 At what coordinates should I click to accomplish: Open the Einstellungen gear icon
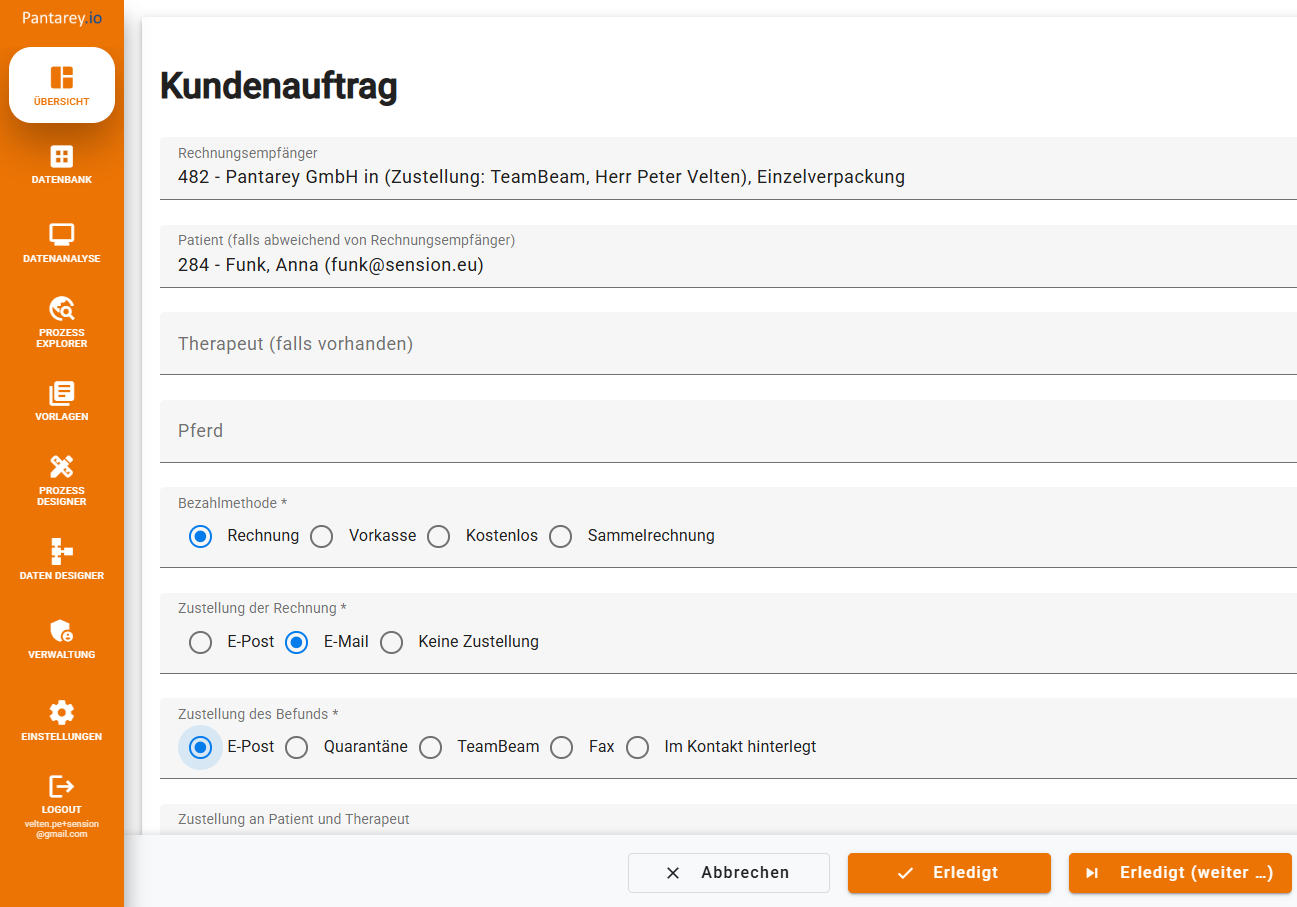tap(61, 718)
